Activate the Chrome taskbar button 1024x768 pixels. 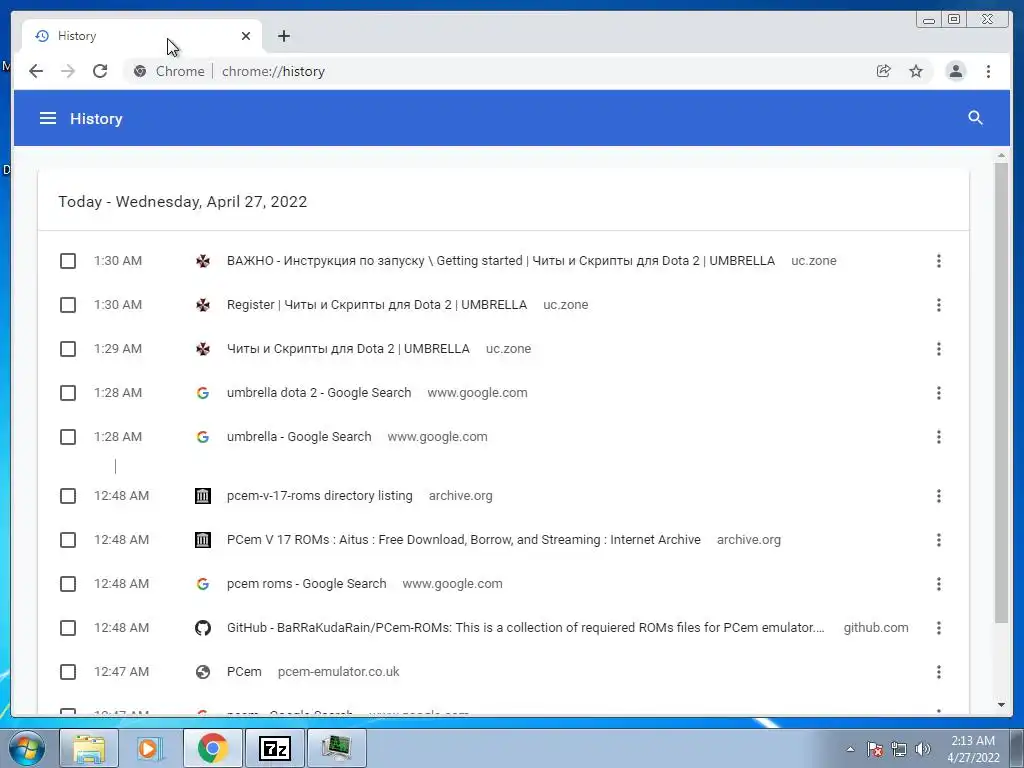(x=212, y=748)
